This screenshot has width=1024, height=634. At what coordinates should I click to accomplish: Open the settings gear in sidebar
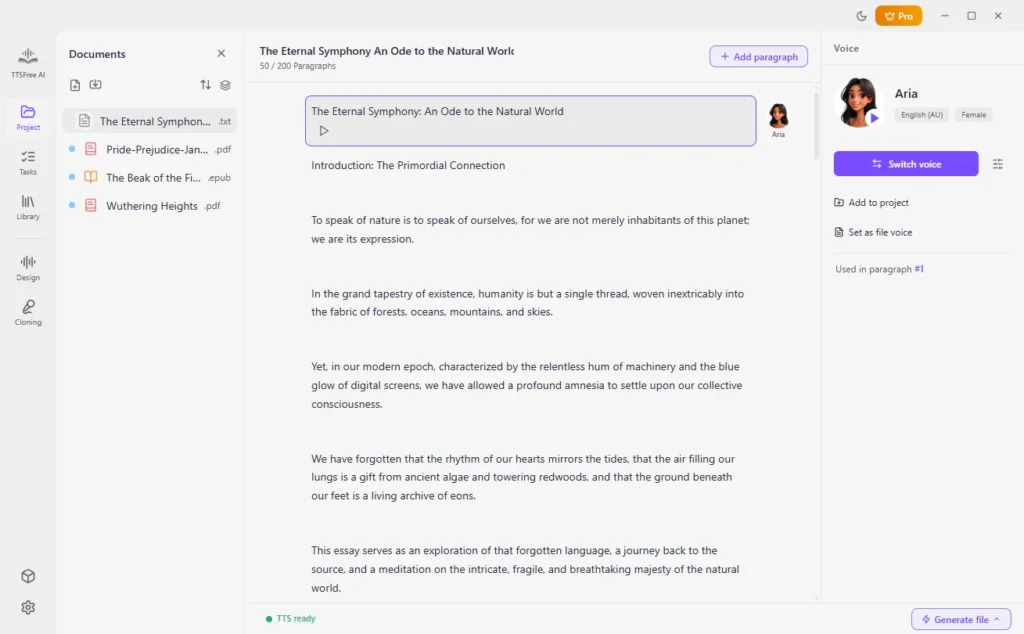[x=28, y=607]
